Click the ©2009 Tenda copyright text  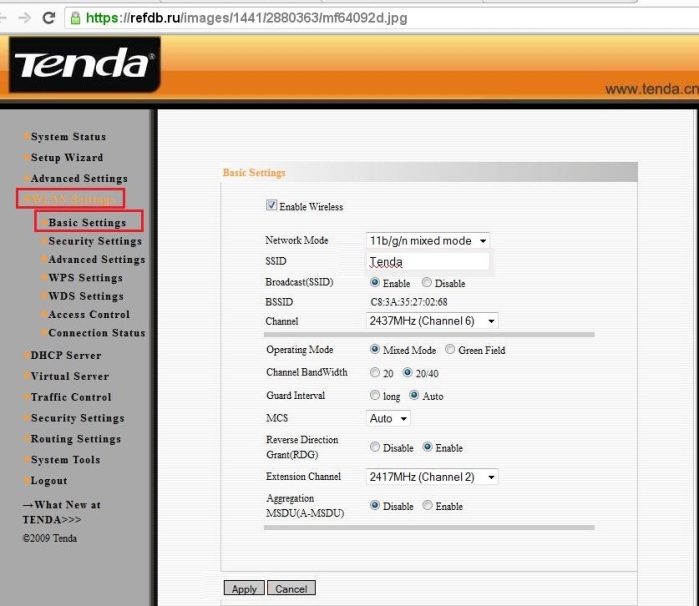(49, 538)
